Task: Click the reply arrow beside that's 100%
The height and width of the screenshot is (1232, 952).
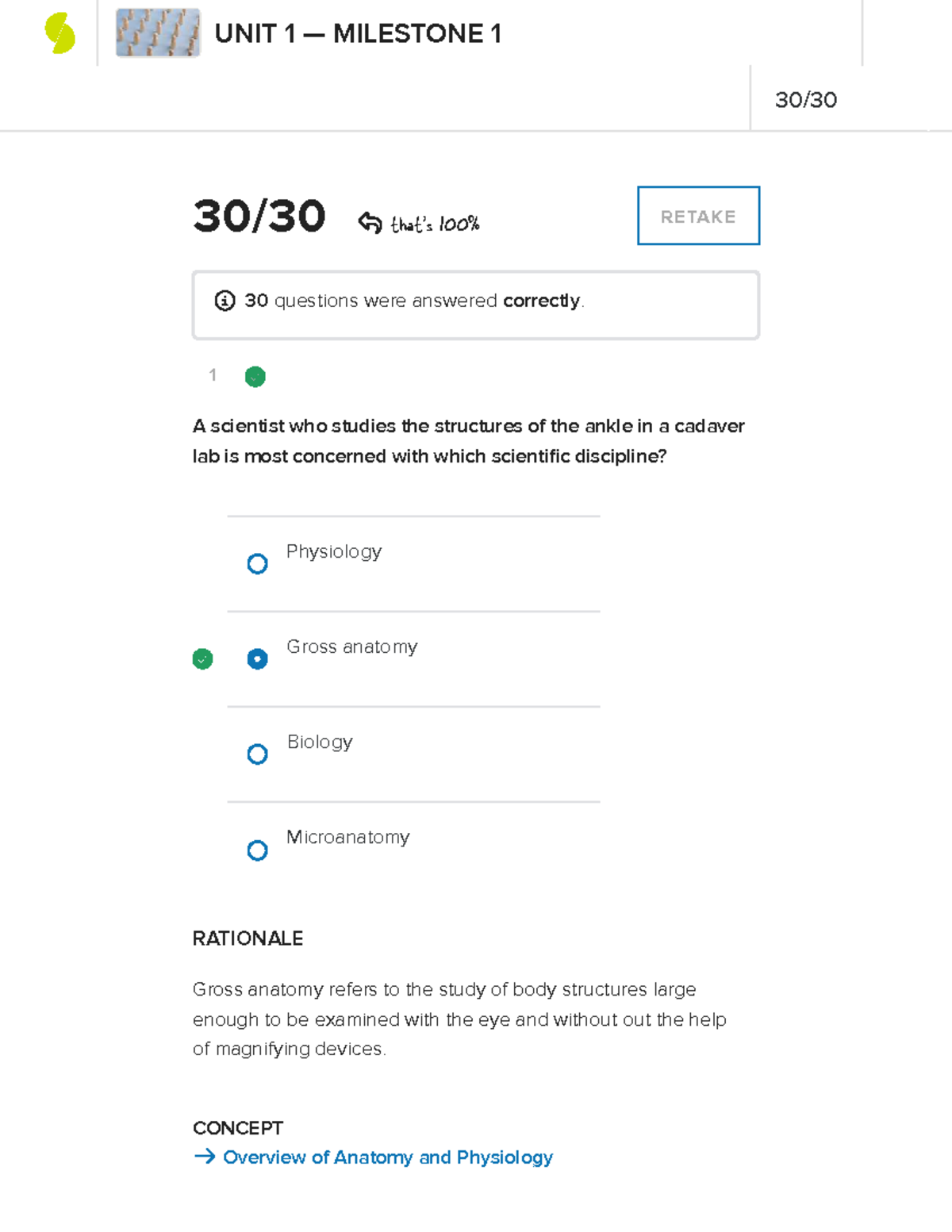Action: pyautogui.click(x=370, y=223)
